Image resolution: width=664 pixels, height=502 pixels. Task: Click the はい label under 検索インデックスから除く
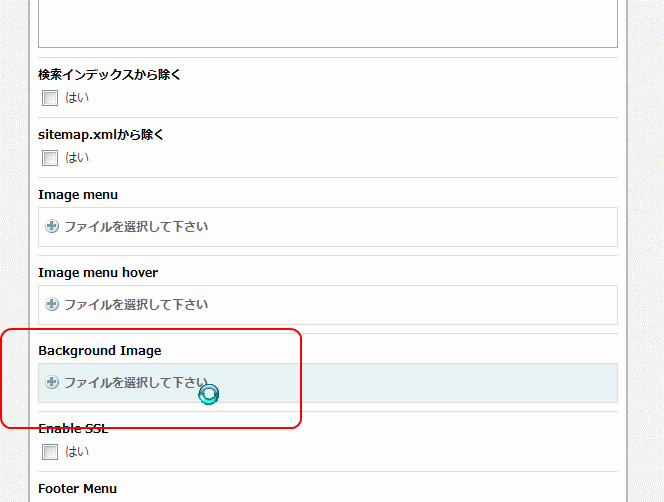77,98
